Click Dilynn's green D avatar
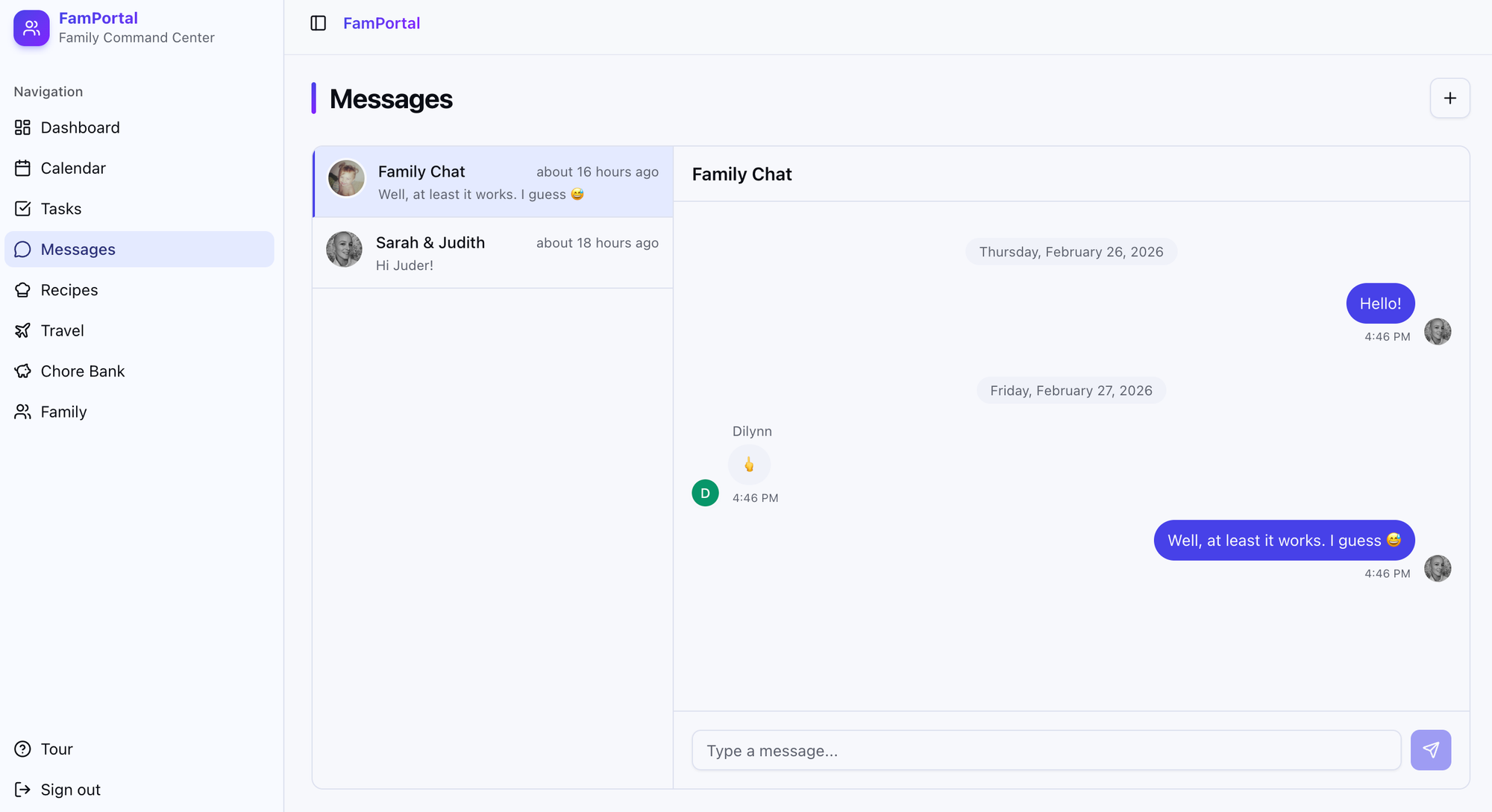 [x=705, y=493]
